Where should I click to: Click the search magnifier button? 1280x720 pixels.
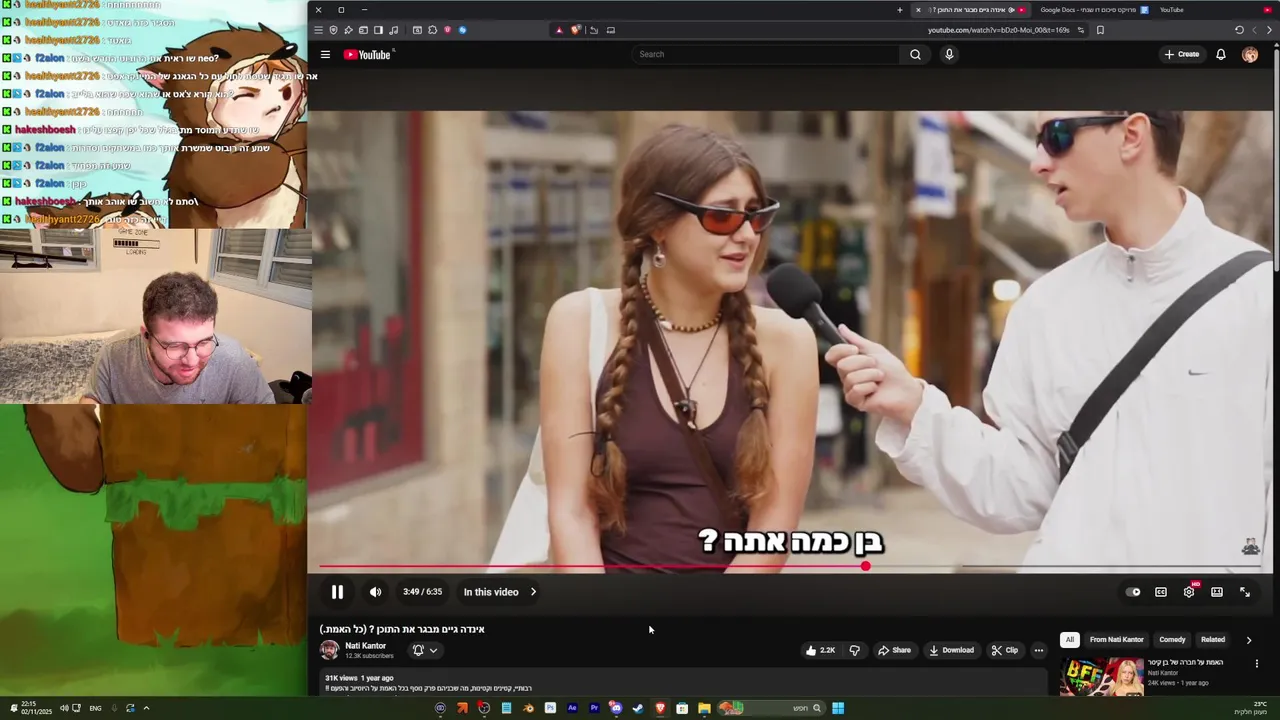coord(915,54)
